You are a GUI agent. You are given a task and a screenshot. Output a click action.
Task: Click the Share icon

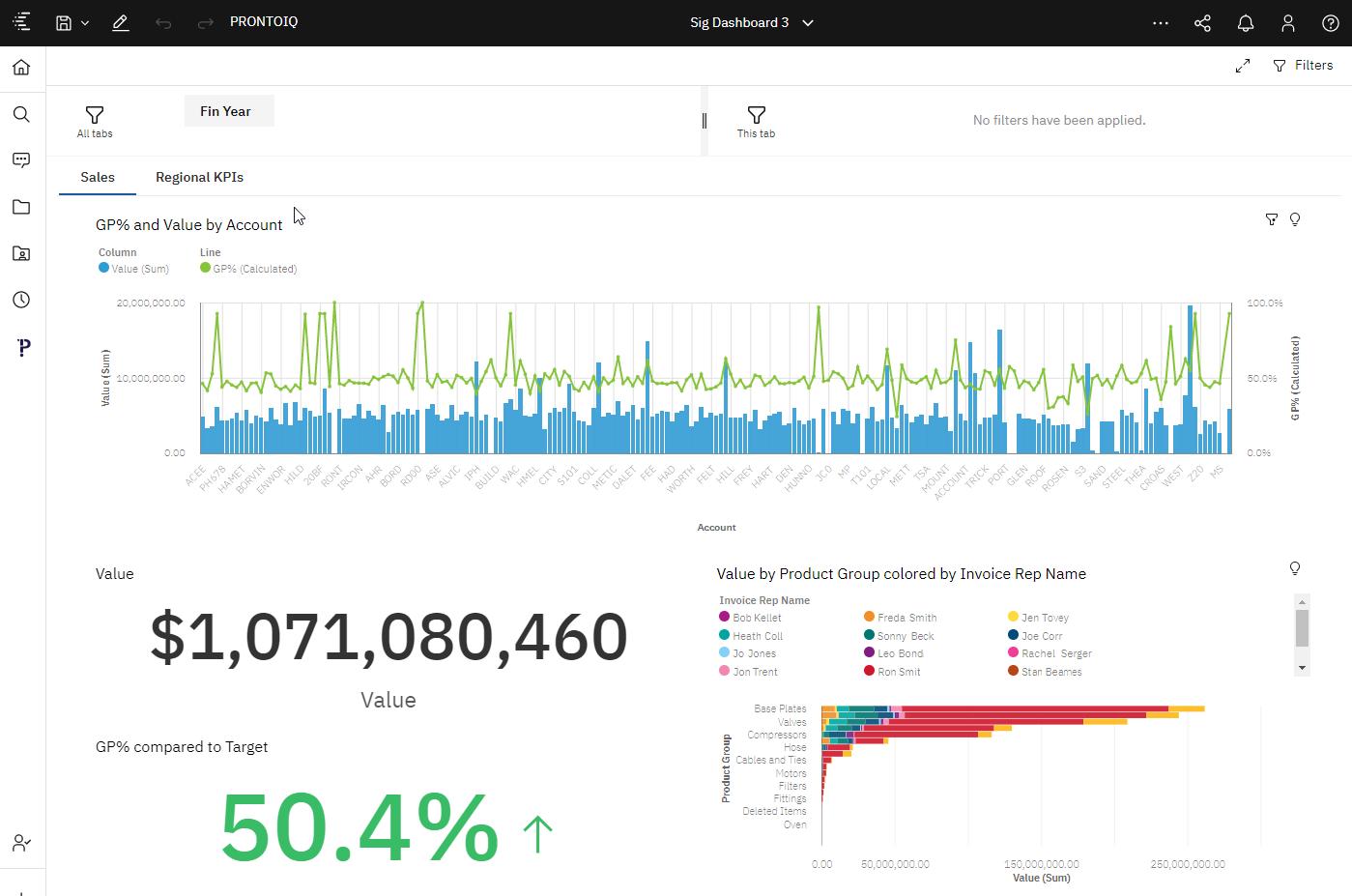tap(1203, 22)
